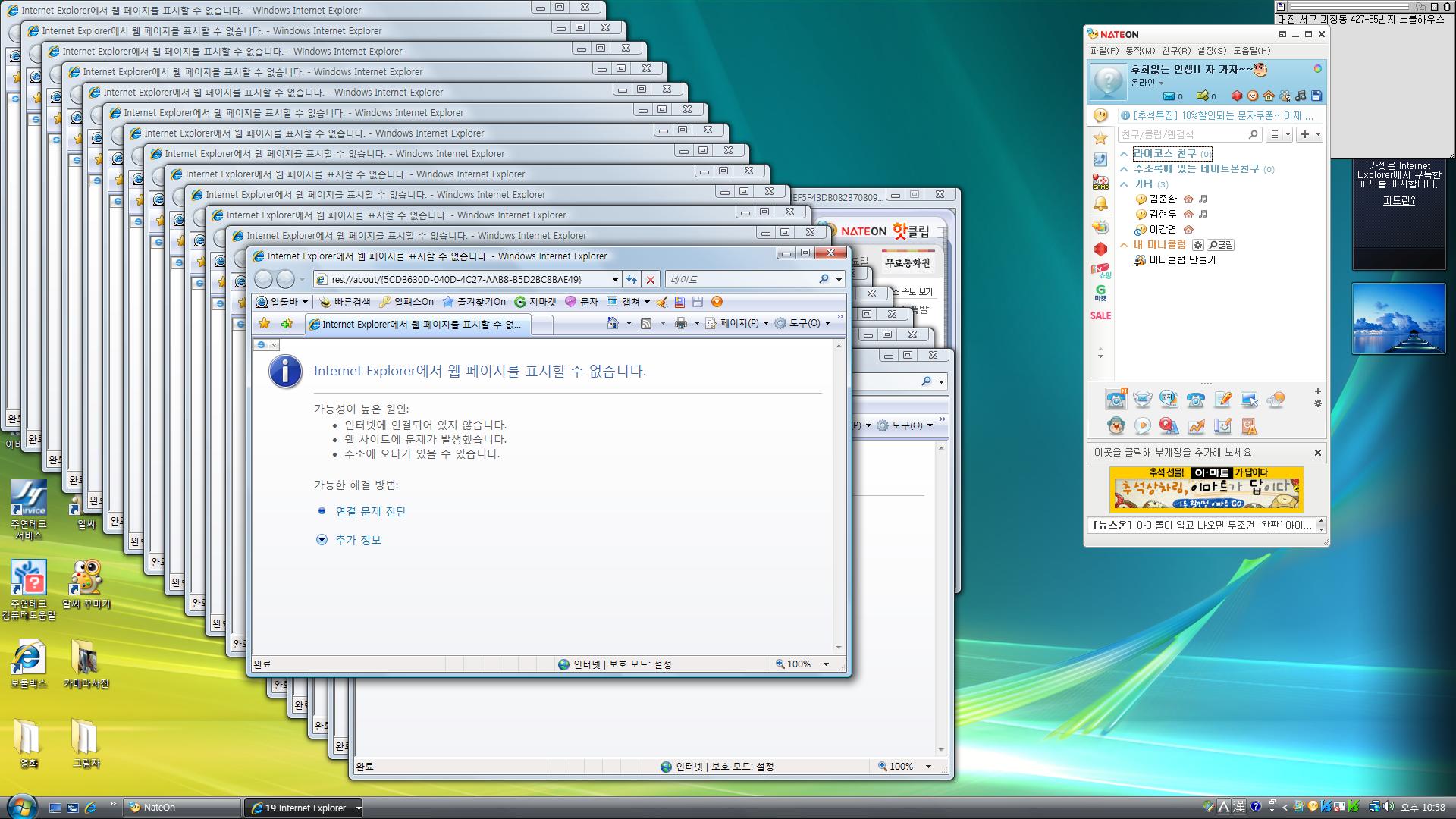Click the red notebook icon in ALToolbar

pos(679,302)
